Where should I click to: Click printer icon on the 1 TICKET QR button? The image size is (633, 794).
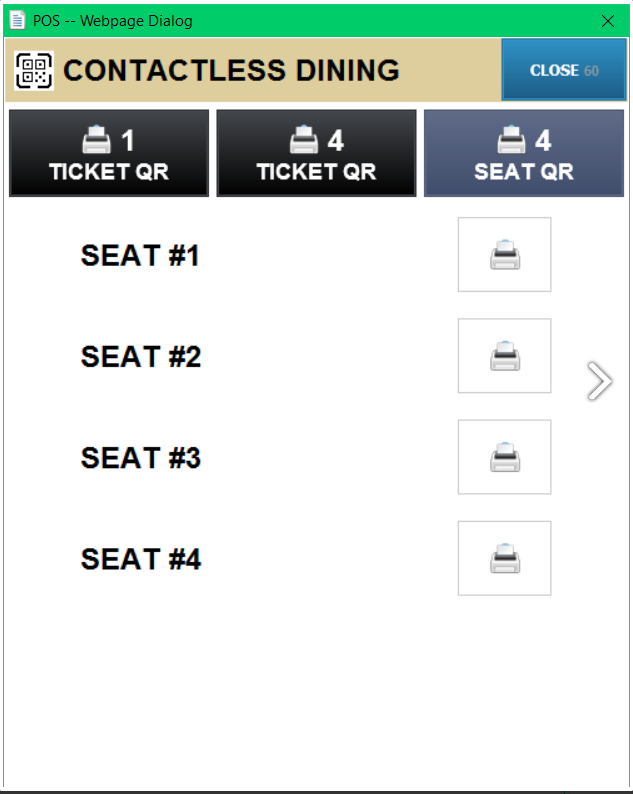[x=96, y=139]
